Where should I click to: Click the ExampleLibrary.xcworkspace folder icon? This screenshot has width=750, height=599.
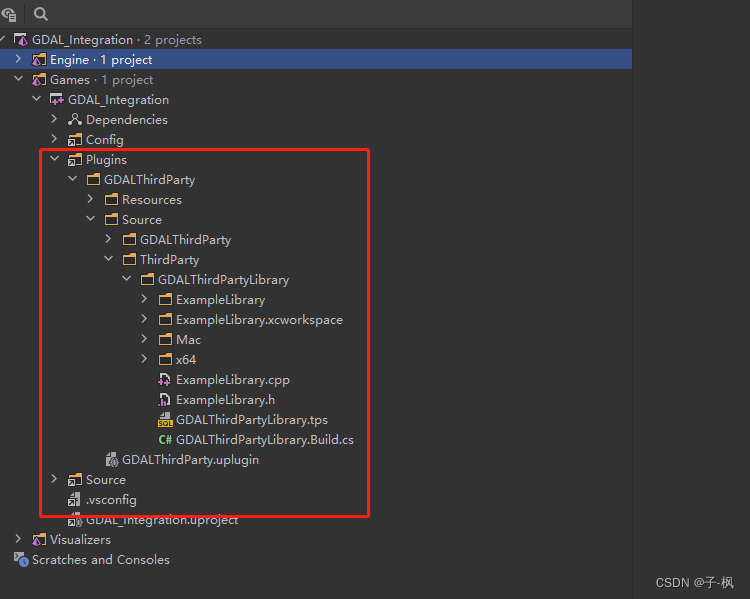pos(165,320)
